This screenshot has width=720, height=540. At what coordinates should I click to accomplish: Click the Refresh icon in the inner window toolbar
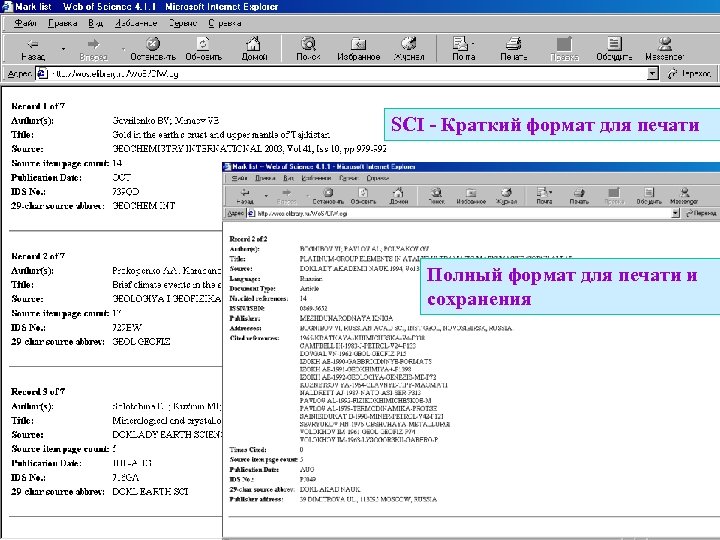tap(363, 192)
